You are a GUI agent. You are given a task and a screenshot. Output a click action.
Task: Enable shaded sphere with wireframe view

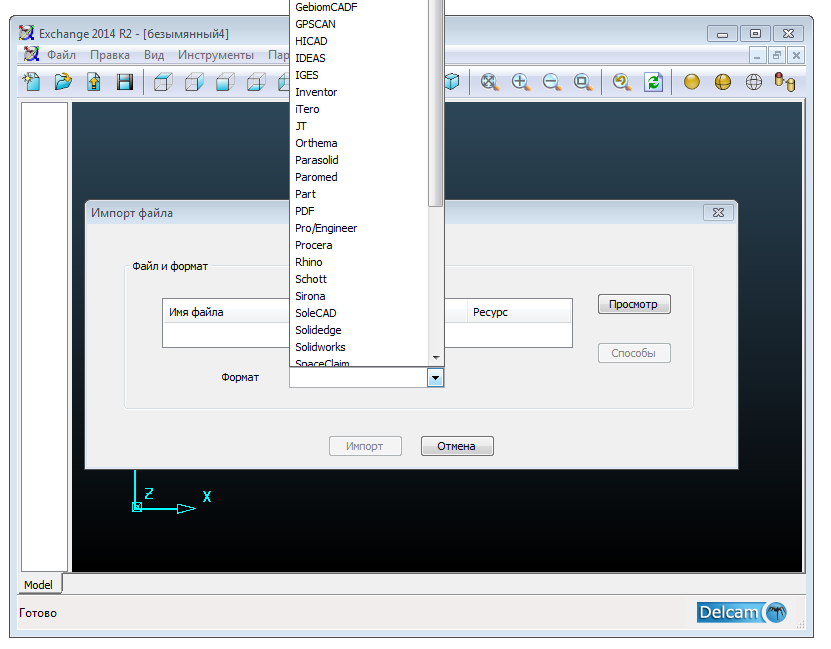point(723,82)
